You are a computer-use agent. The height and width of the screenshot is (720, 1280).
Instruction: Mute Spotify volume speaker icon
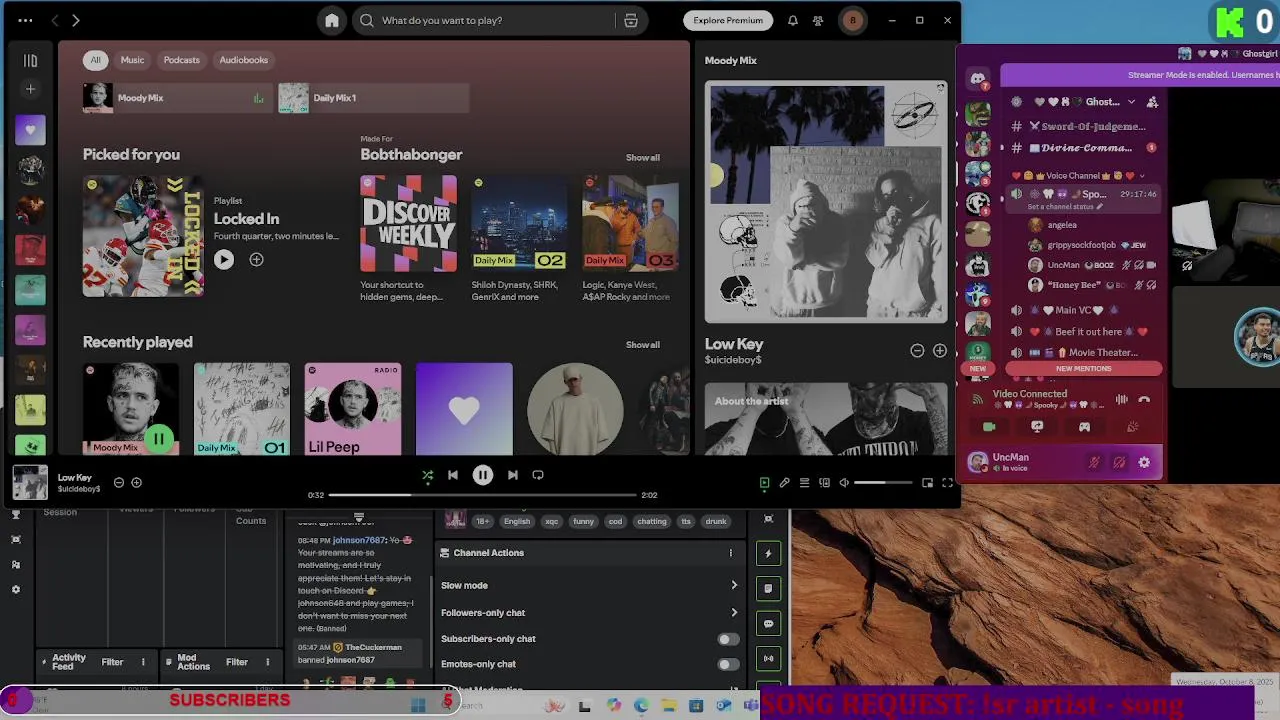[x=844, y=483]
